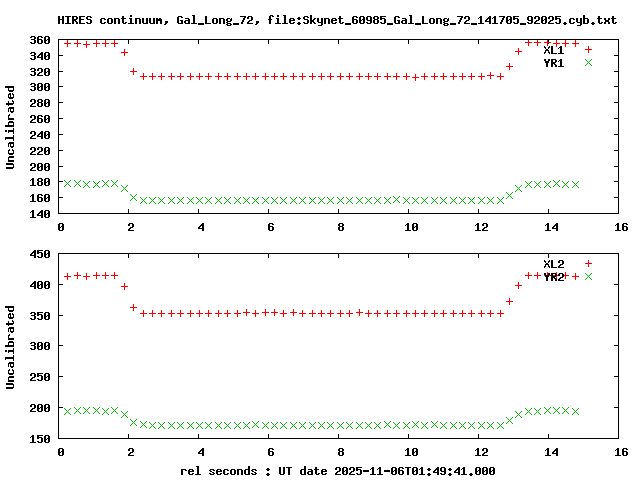Image resolution: width=640 pixels, height=480 pixels.
Task: Click the red plus marker beside XL1 legend
Action: (588, 50)
